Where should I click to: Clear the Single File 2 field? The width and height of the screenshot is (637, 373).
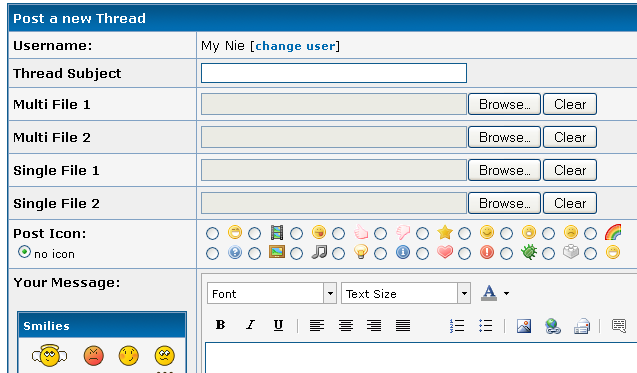click(x=570, y=203)
